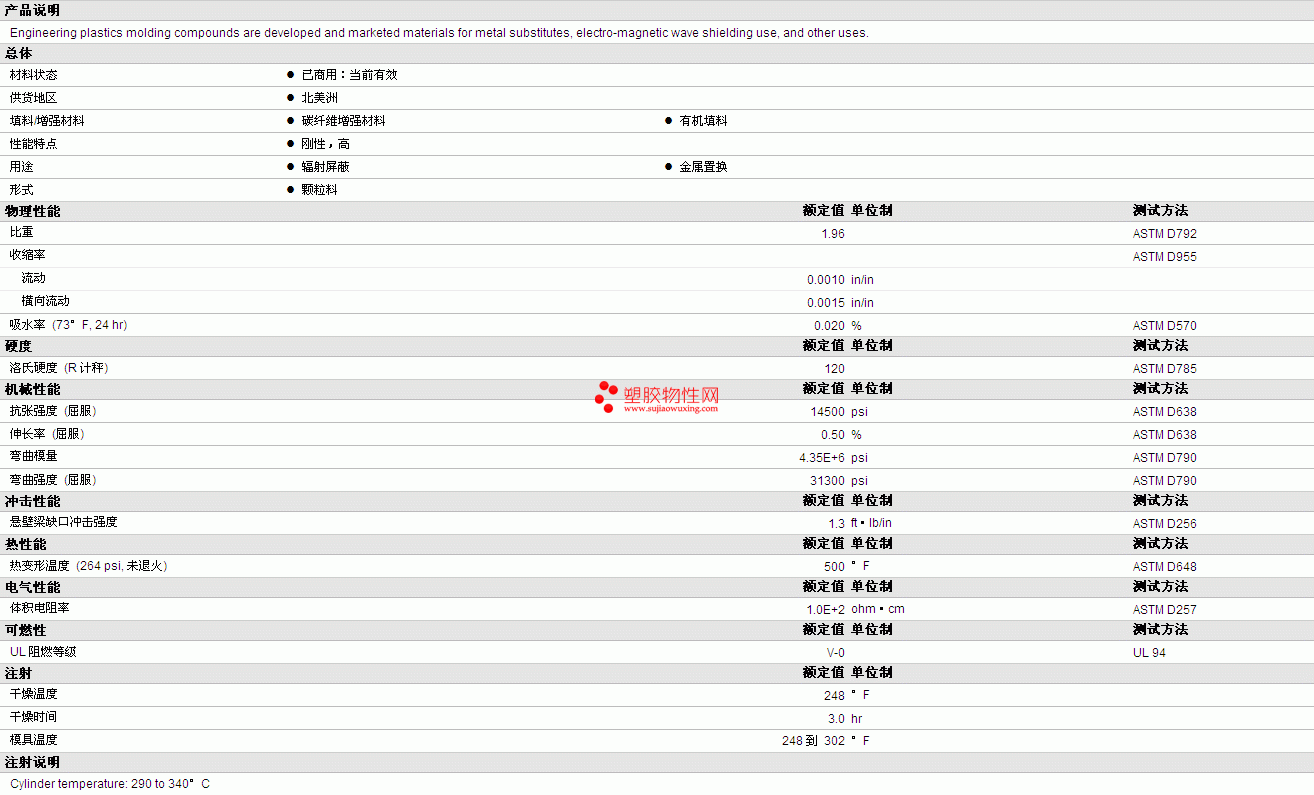Click the '电气性能' section header

pos(32,587)
